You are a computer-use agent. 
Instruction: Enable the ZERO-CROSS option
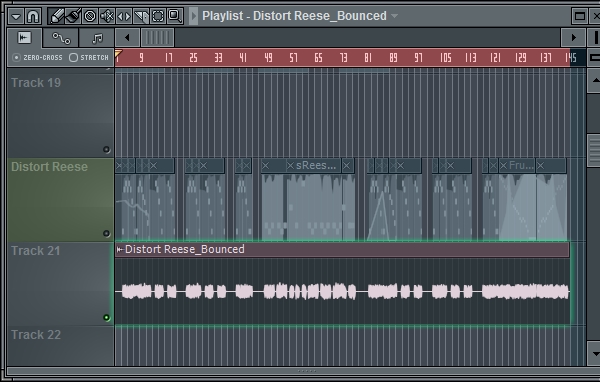pos(37,58)
